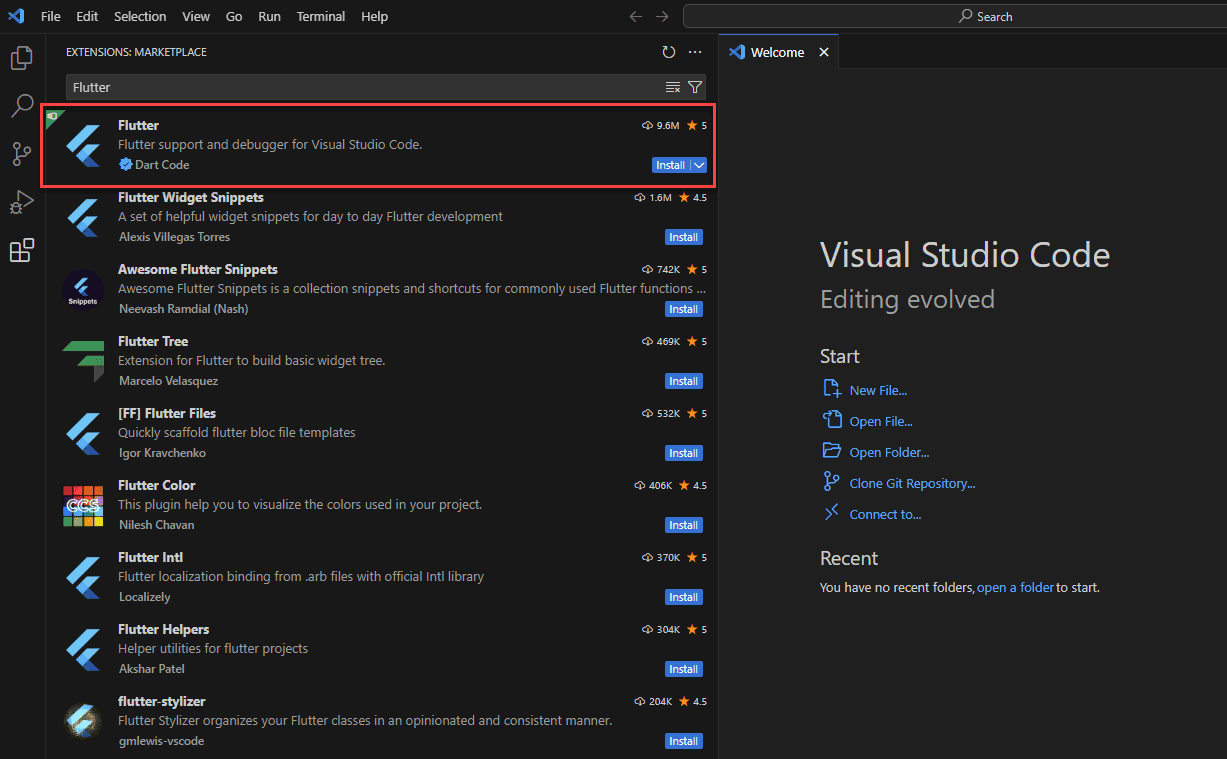This screenshot has height=759, width=1227.
Task: Install the Flutter Color extension
Action: coord(684,525)
